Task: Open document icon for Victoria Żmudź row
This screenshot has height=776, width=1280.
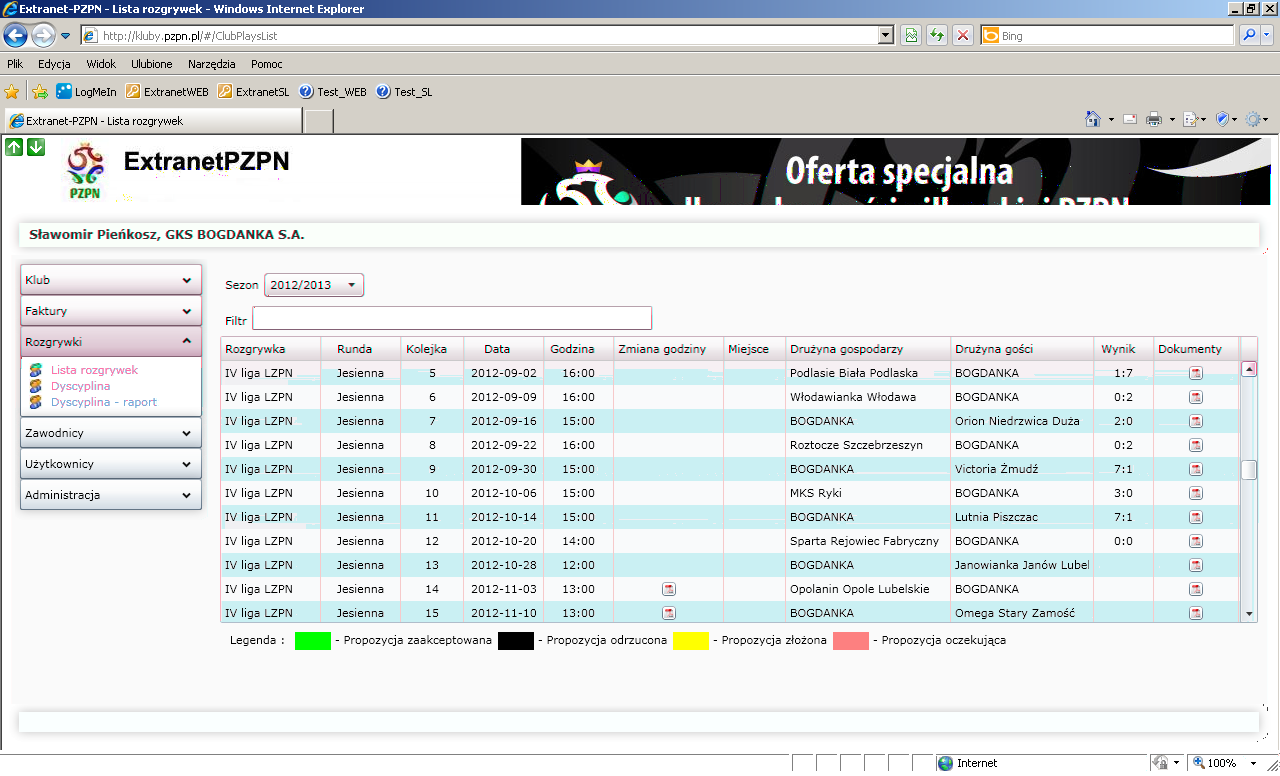Action: coord(1196,469)
